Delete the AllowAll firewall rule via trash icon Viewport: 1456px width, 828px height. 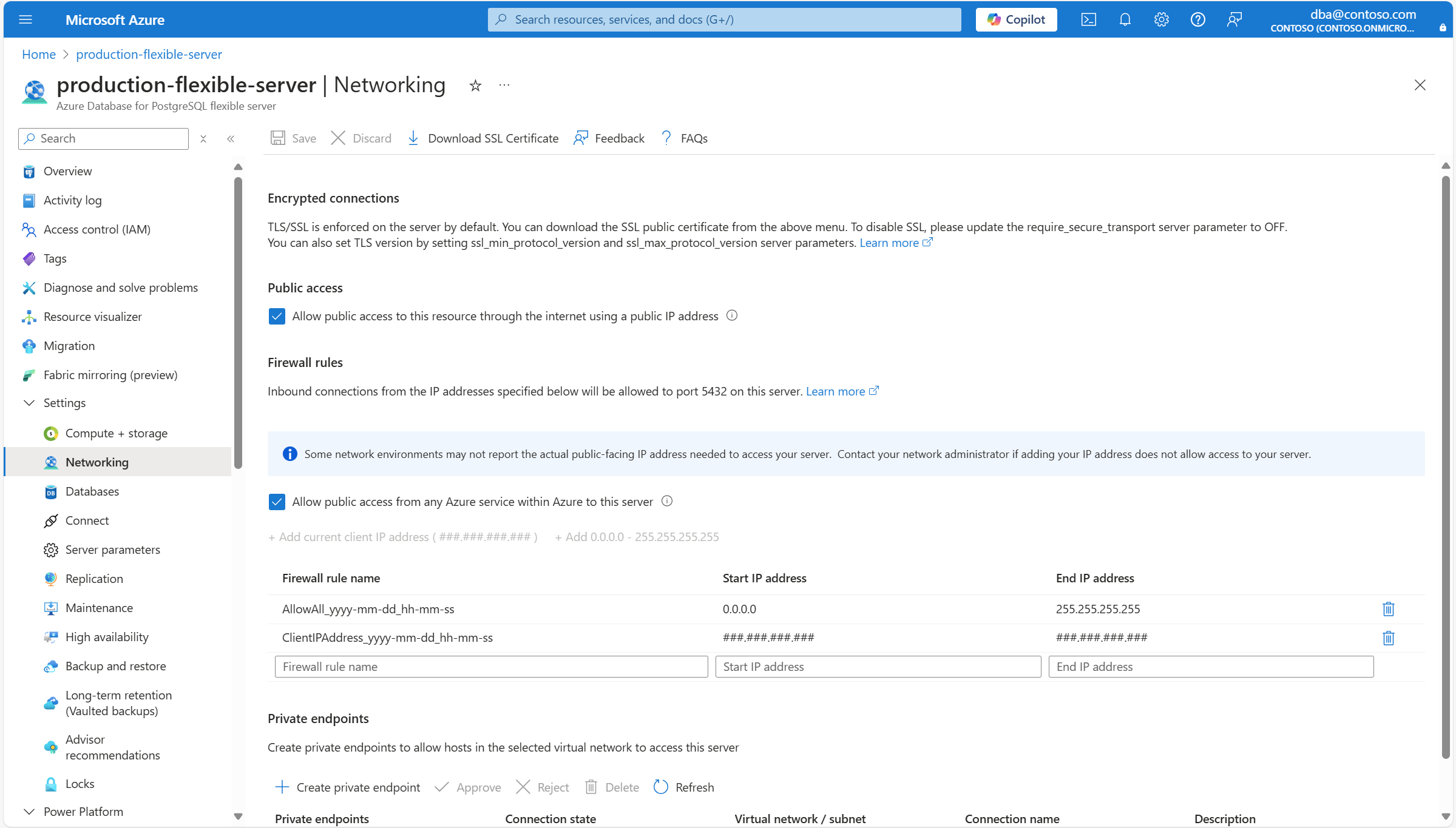point(1388,609)
